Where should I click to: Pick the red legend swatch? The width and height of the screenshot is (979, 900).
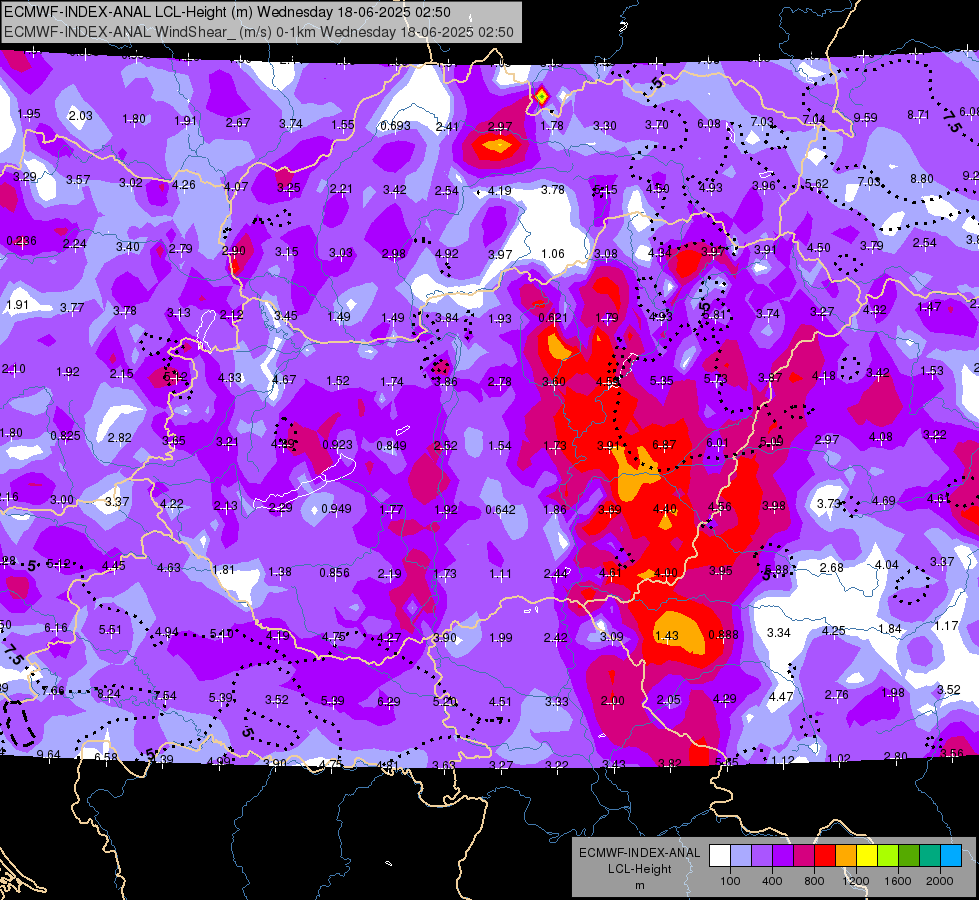click(825, 856)
